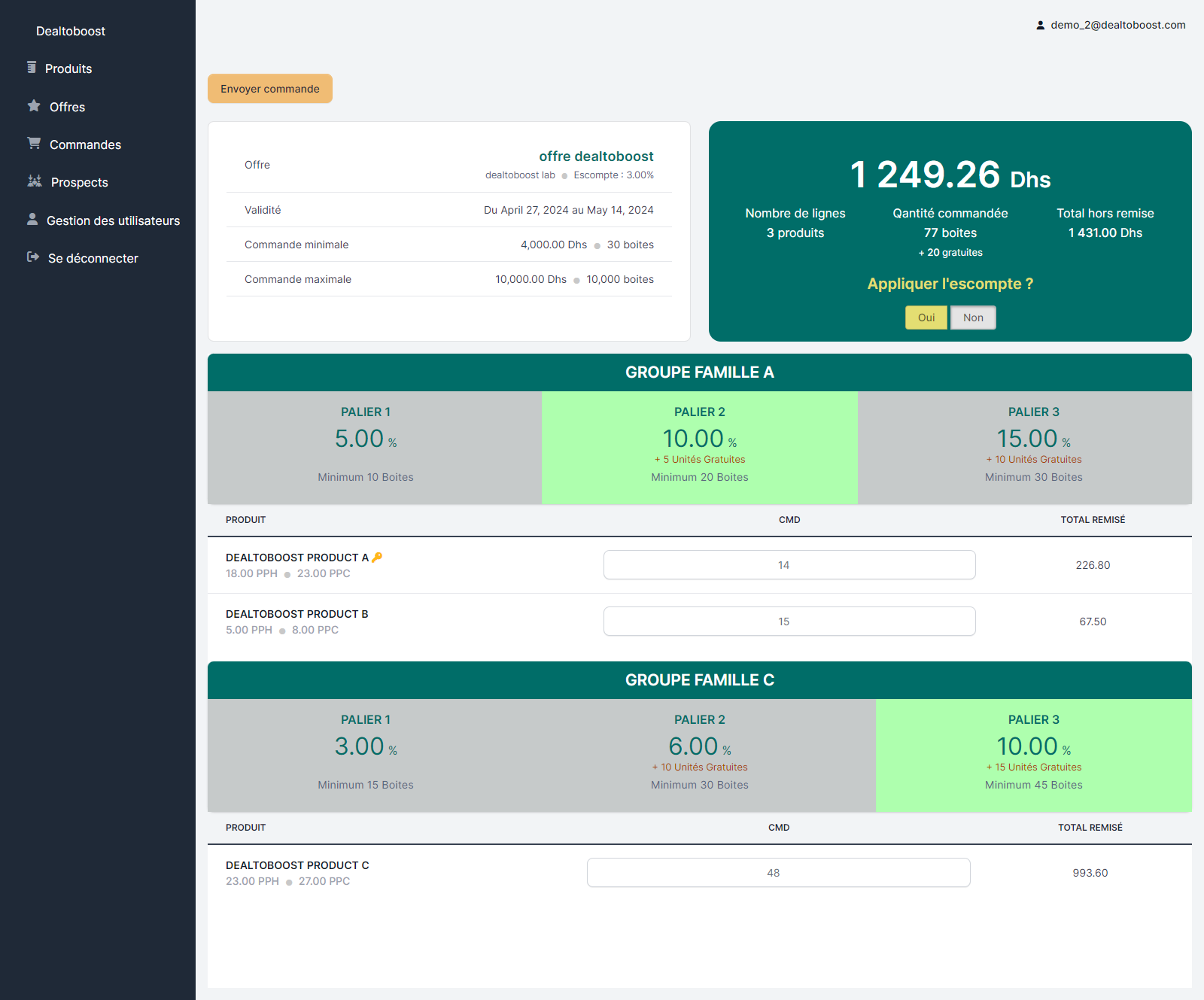Screen dimensions: 1204x1000
Task: Click the Appliquer l'escompte ? label
Action: coord(950,284)
